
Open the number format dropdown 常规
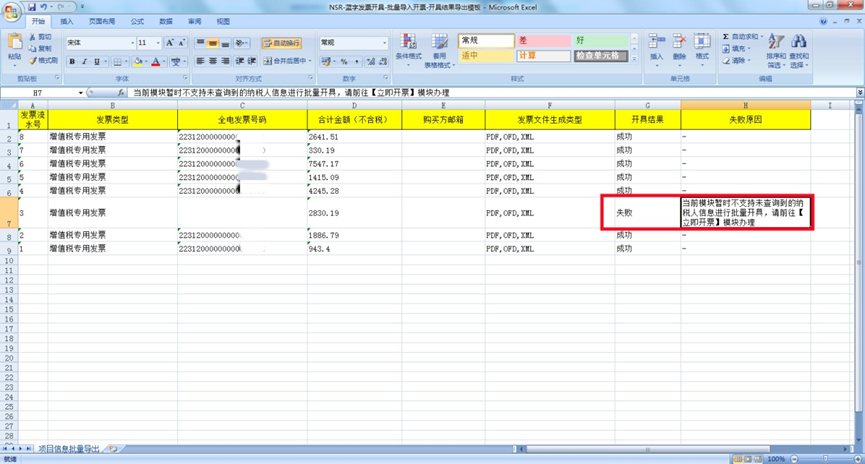point(385,42)
